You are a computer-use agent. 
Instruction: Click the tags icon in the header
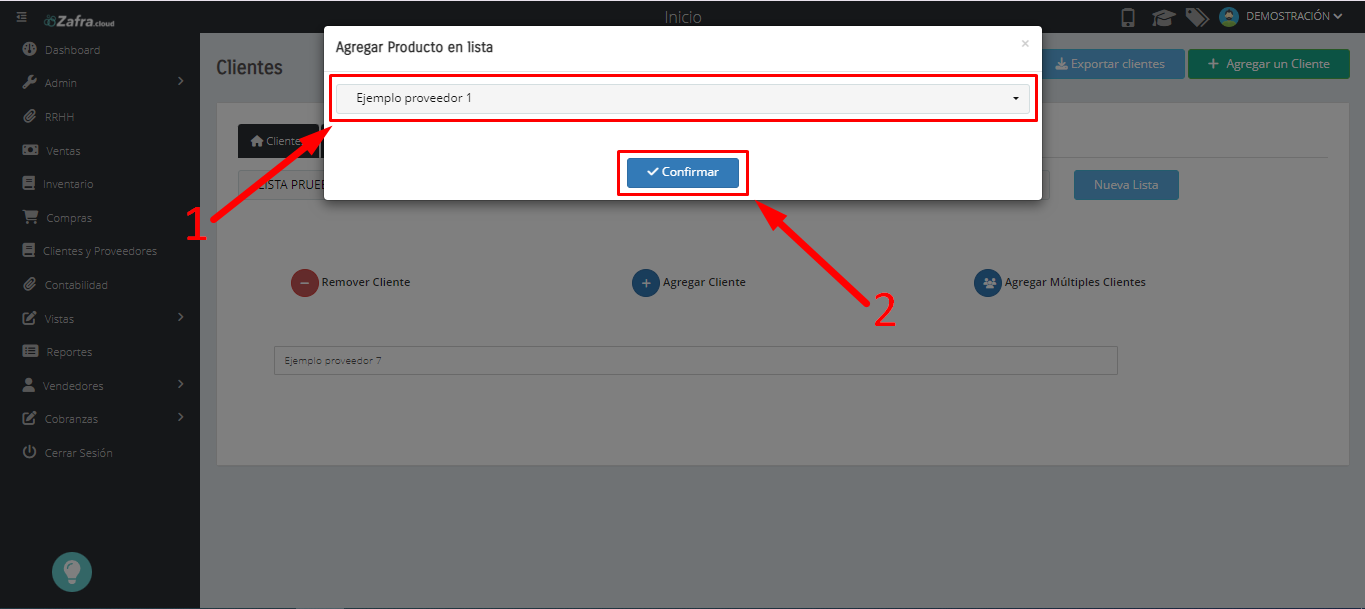1197,17
